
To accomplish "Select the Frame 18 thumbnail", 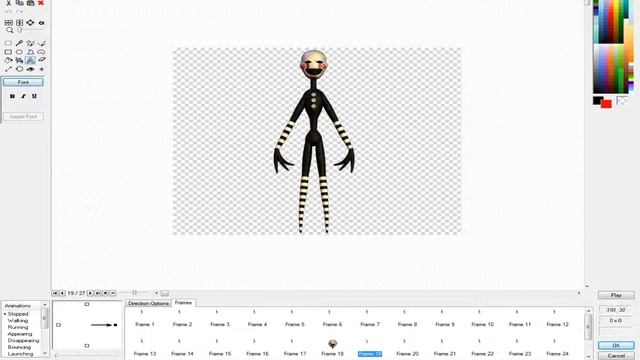I will click(332, 348).
